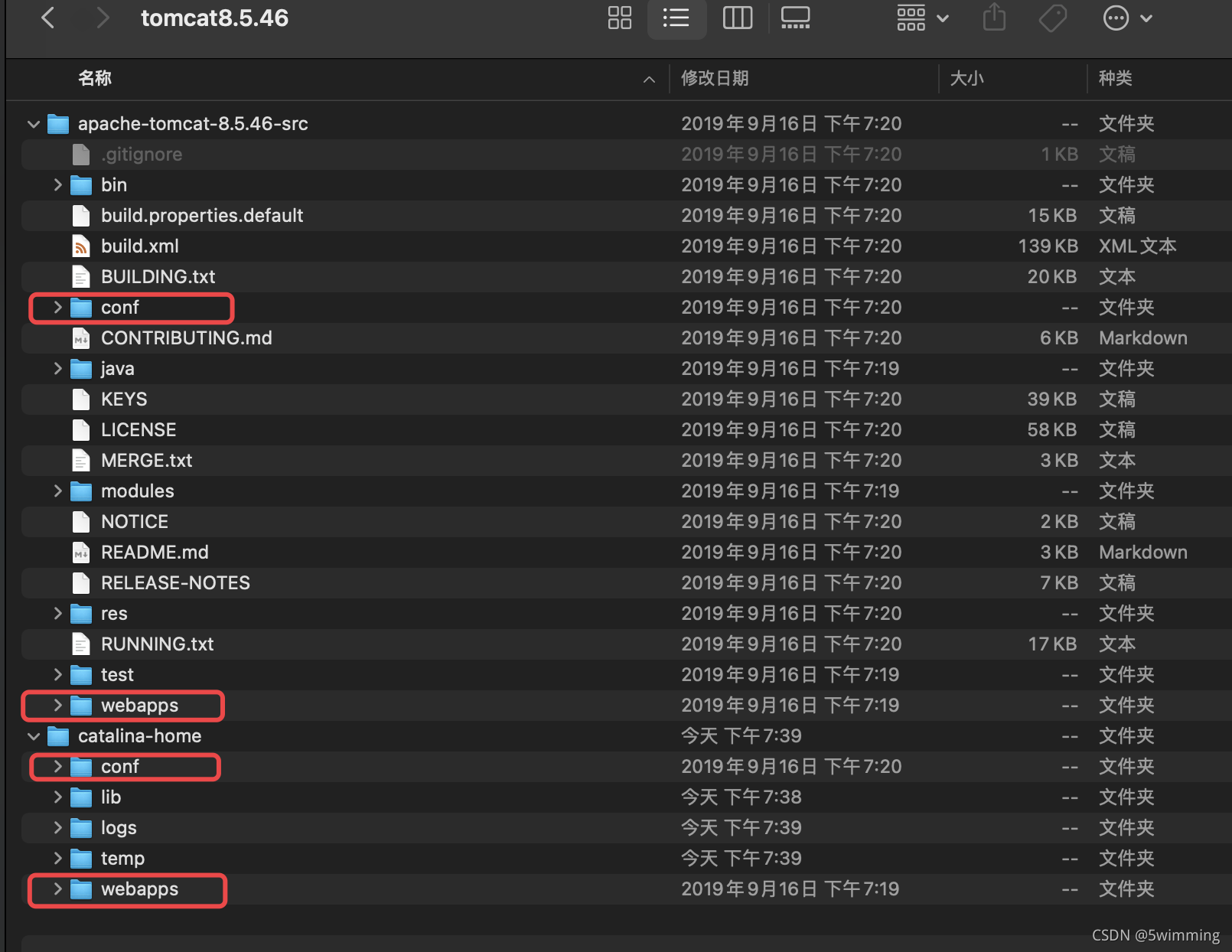
Task: Click the 'build.xml' file name
Action: [140, 246]
